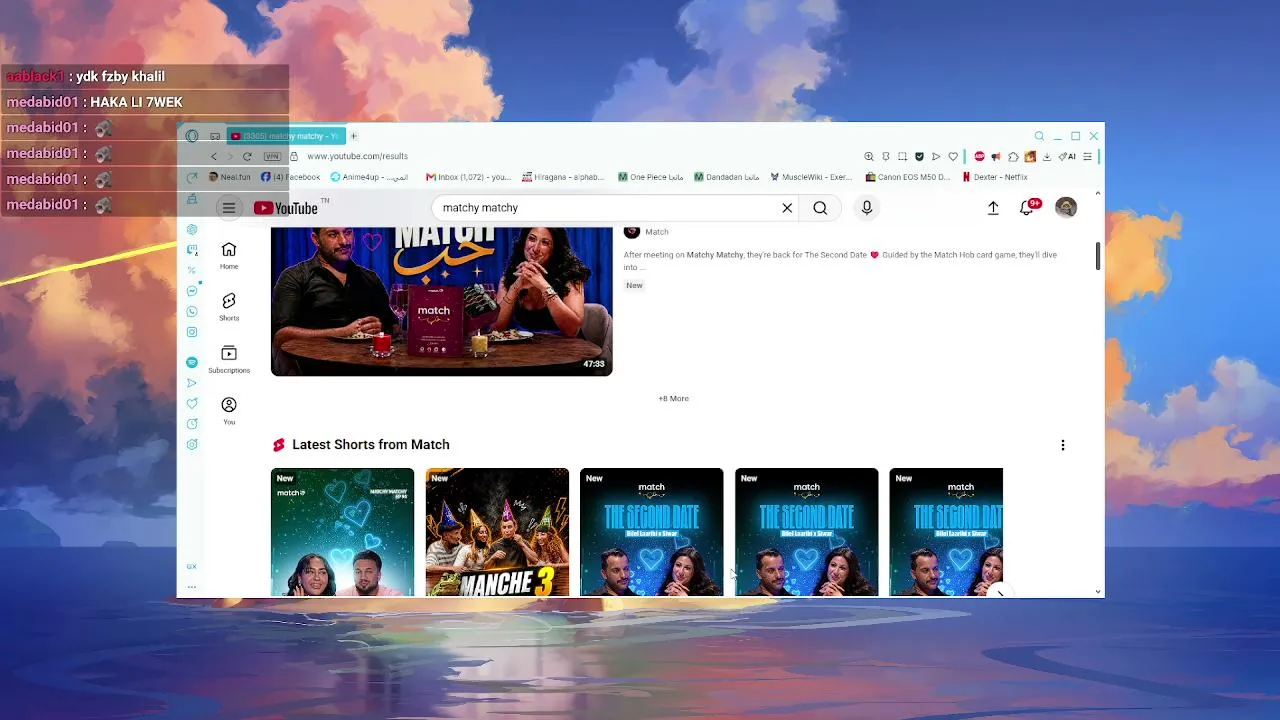Expand the '+8 More' results link

tap(673, 398)
